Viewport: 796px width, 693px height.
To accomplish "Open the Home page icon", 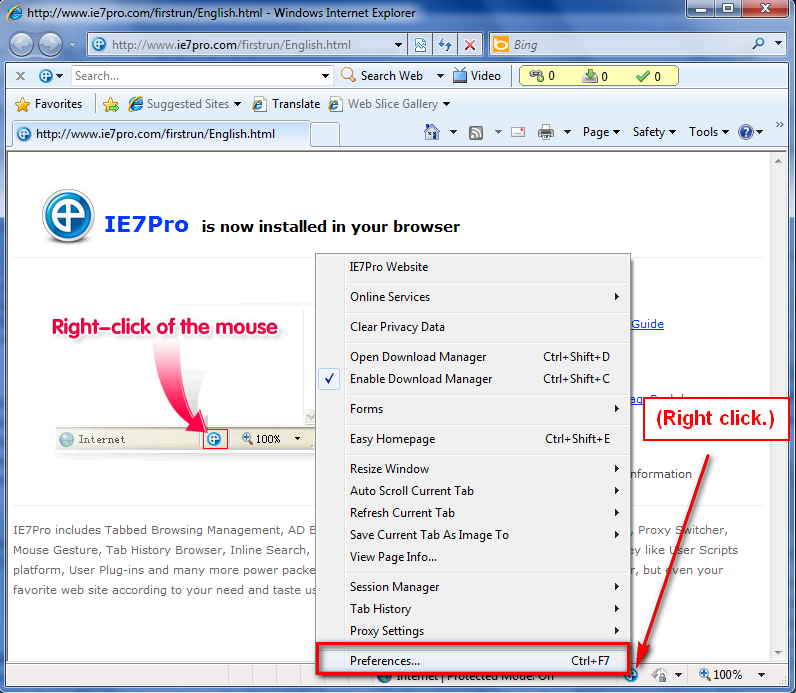I will pyautogui.click(x=432, y=133).
